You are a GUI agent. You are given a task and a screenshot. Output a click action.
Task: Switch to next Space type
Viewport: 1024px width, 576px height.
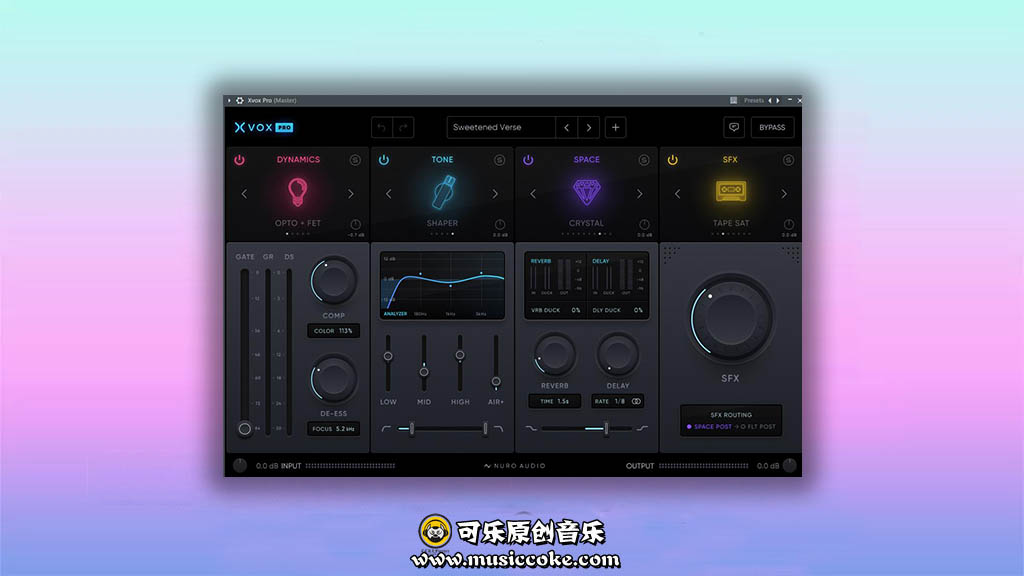click(639, 194)
